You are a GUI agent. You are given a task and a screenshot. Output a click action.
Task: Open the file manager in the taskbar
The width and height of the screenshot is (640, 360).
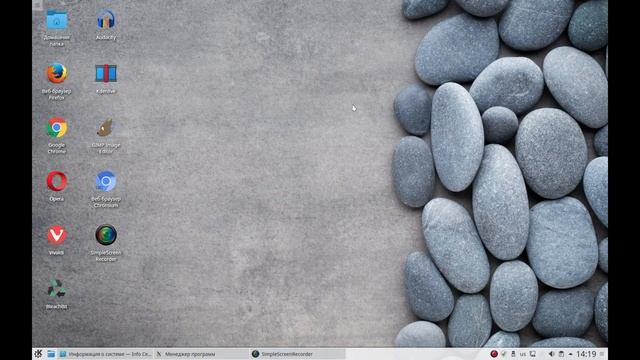coord(51,354)
